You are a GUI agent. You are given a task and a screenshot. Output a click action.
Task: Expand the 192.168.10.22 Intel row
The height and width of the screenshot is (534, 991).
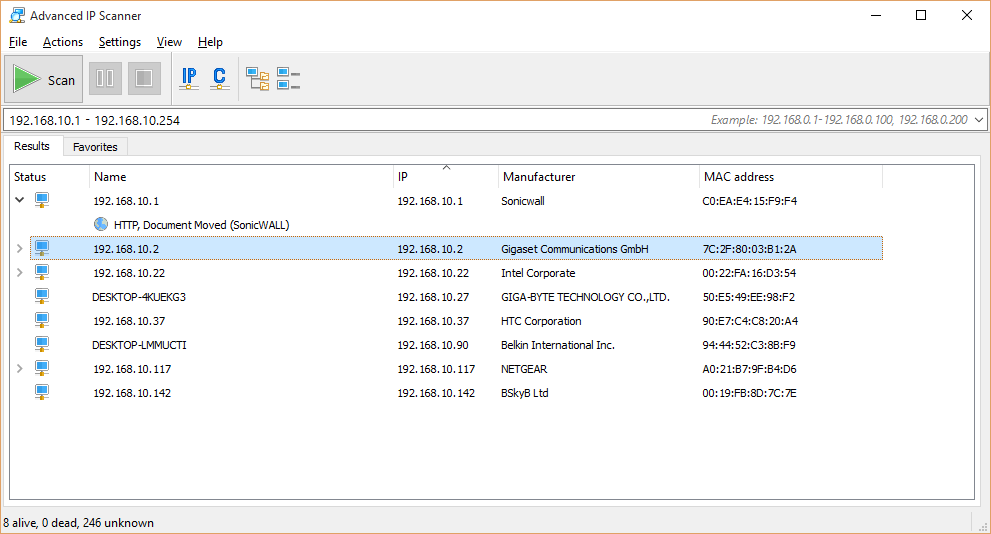20,272
